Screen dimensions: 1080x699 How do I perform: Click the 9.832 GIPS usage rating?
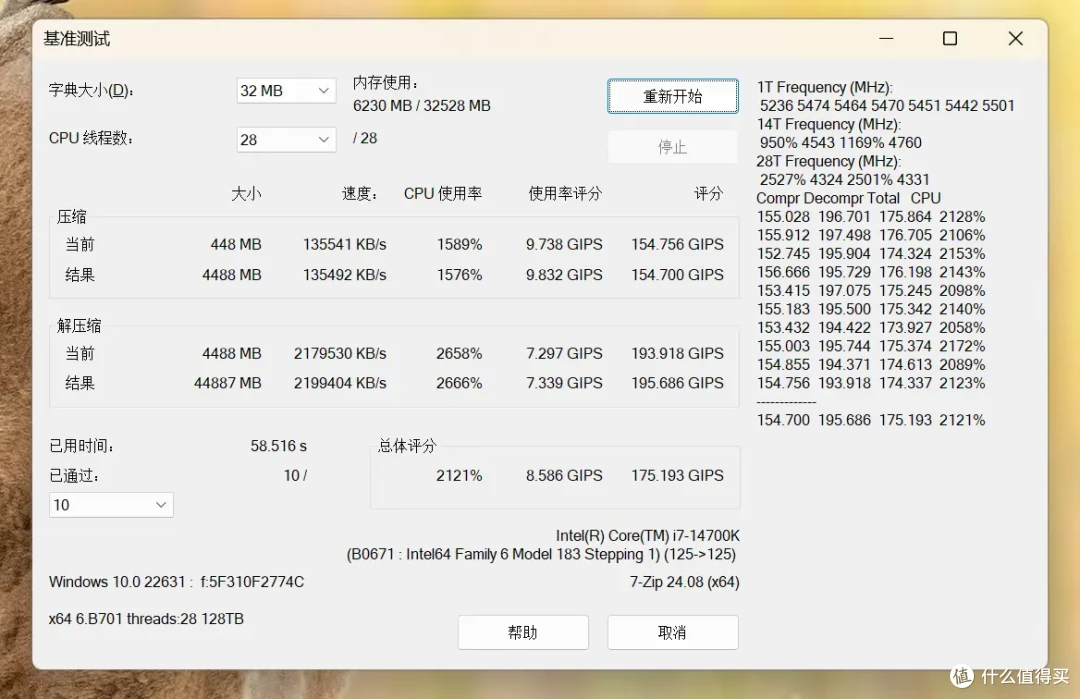[x=564, y=275]
